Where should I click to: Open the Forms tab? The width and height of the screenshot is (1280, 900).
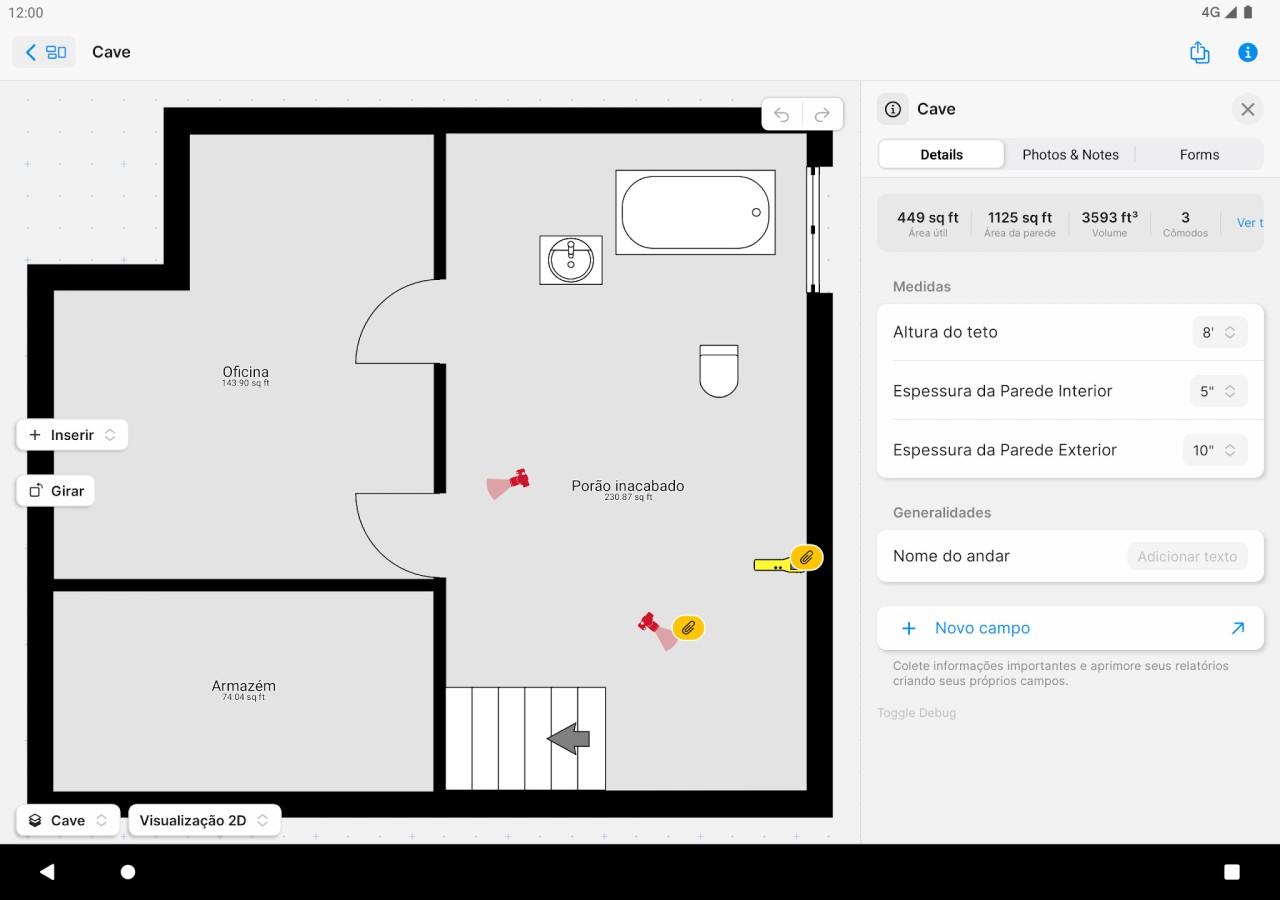[x=1199, y=155]
